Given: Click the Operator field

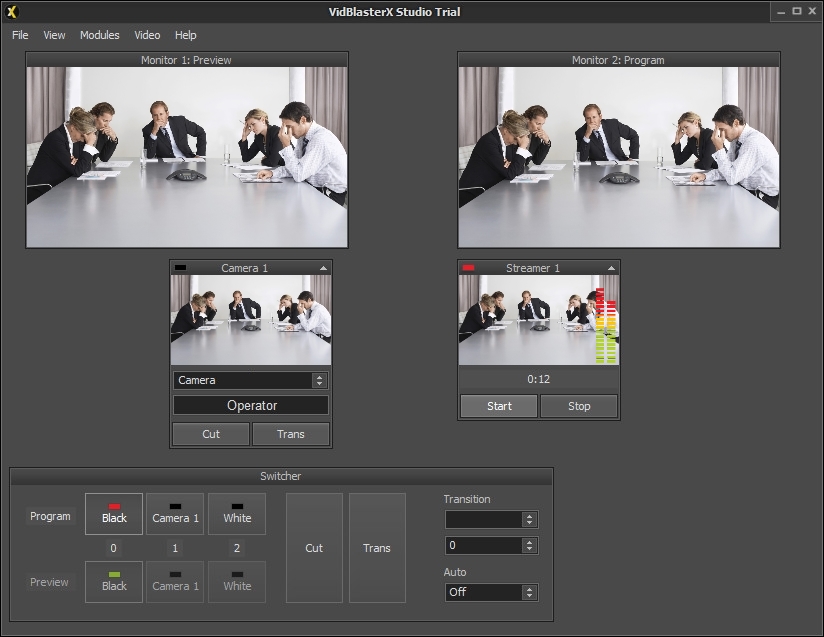Looking at the screenshot, I should (x=251, y=405).
